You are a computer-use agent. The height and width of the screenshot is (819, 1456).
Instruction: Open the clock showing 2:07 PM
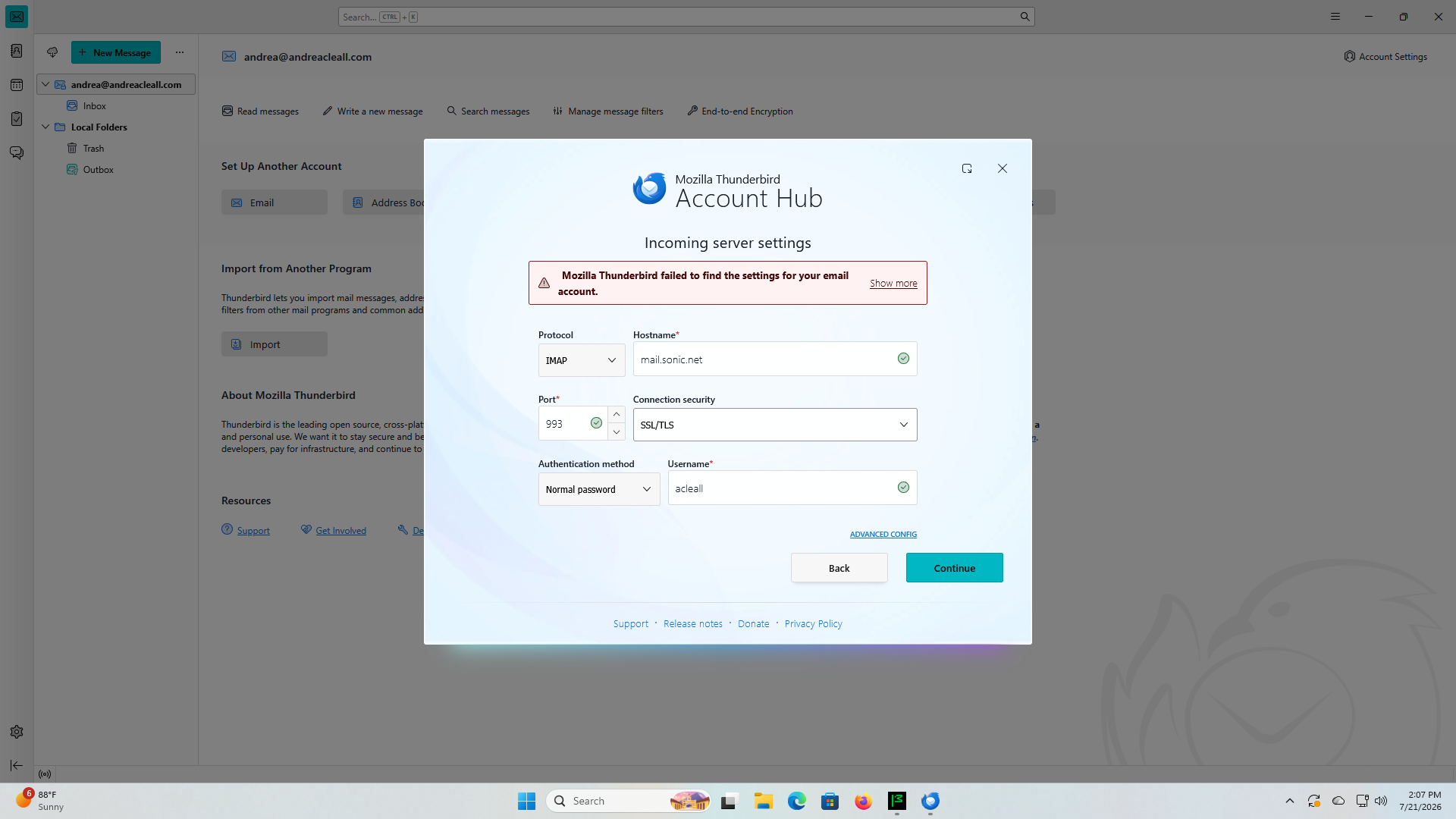[x=1420, y=801]
